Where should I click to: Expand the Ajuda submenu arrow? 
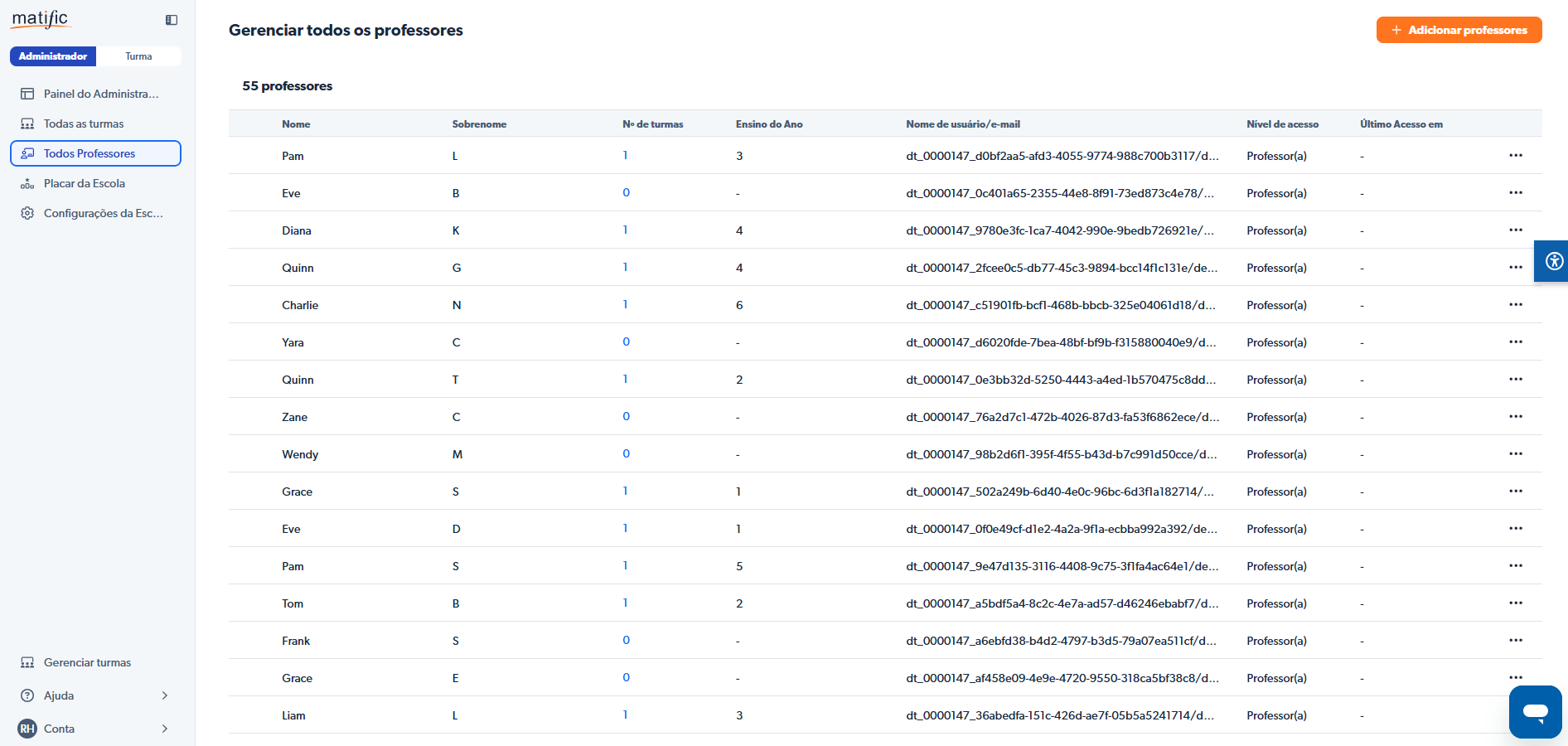pos(165,695)
